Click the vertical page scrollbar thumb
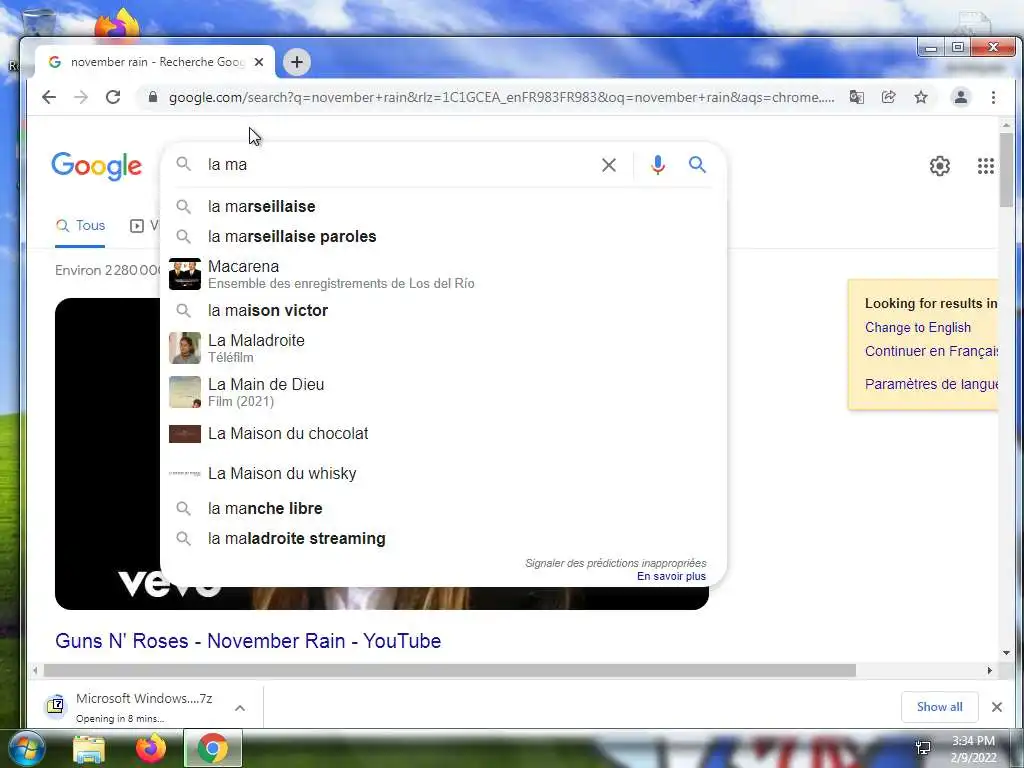 1006,170
